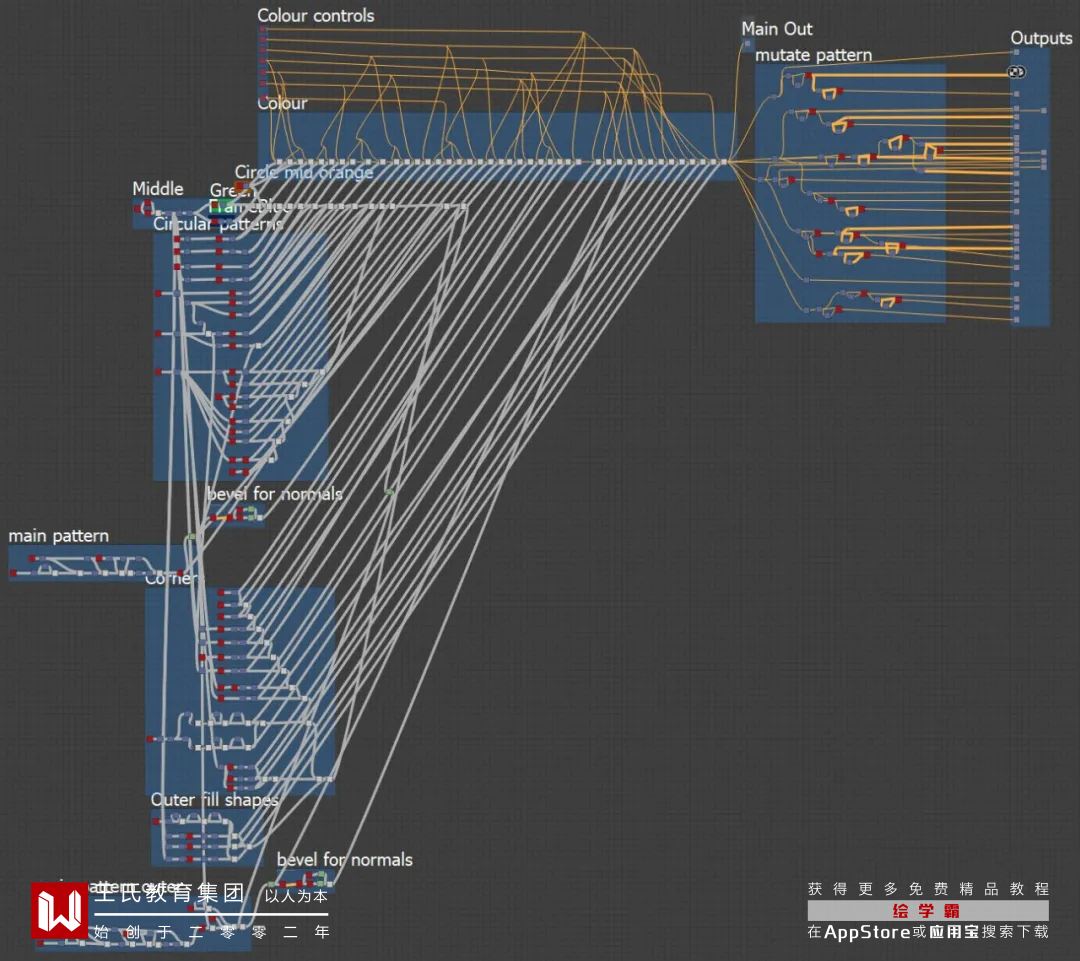Viewport: 1080px width, 961px height.
Task: Click the Outputs frame title
Action: [x=1041, y=39]
